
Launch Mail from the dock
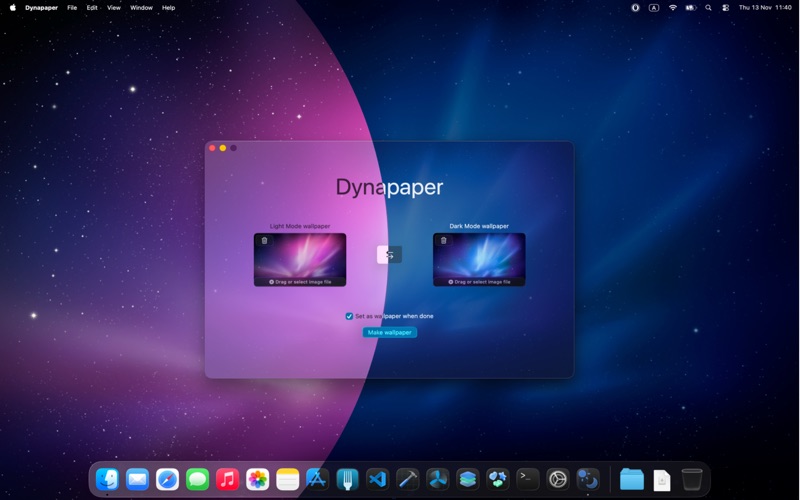click(137, 480)
